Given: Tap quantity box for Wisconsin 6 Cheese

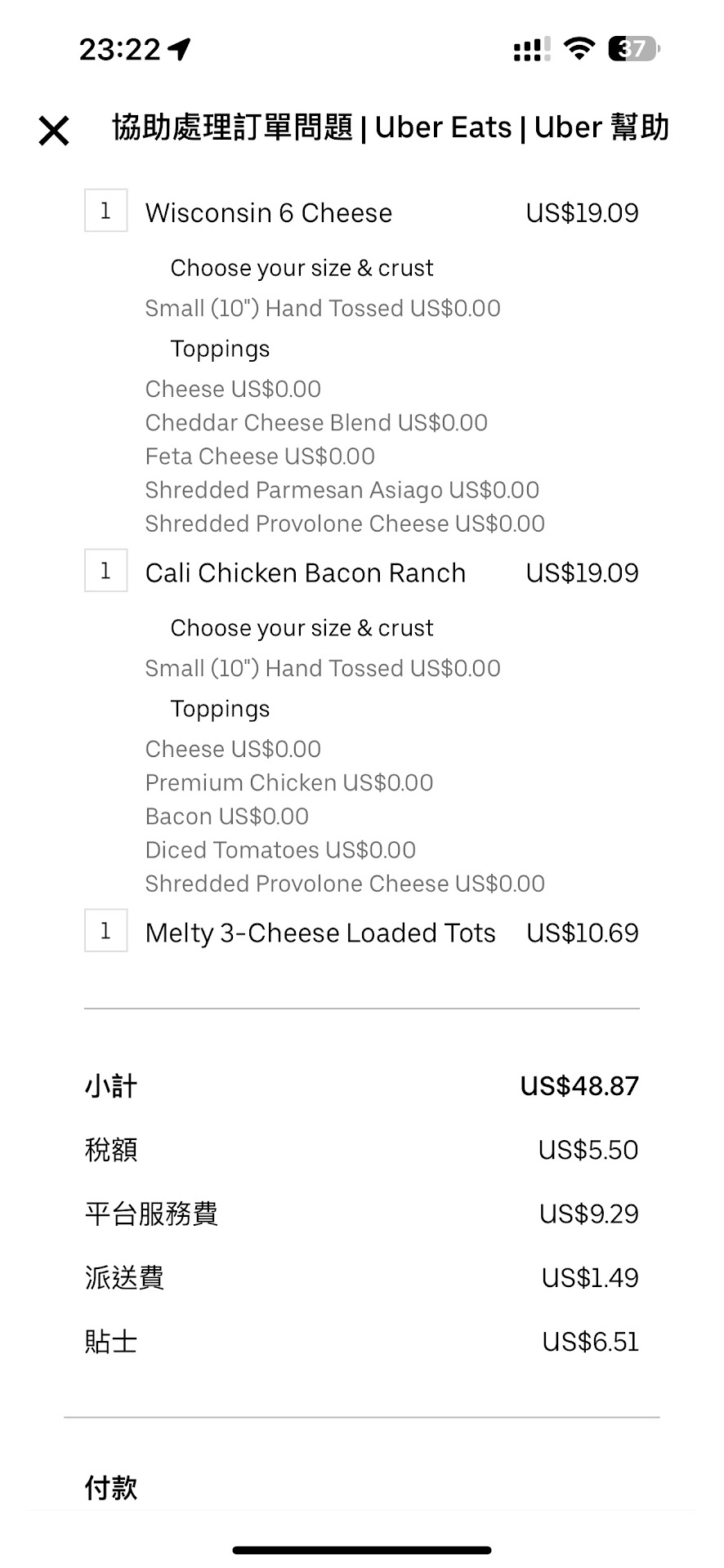Looking at the screenshot, I should pyautogui.click(x=105, y=212).
